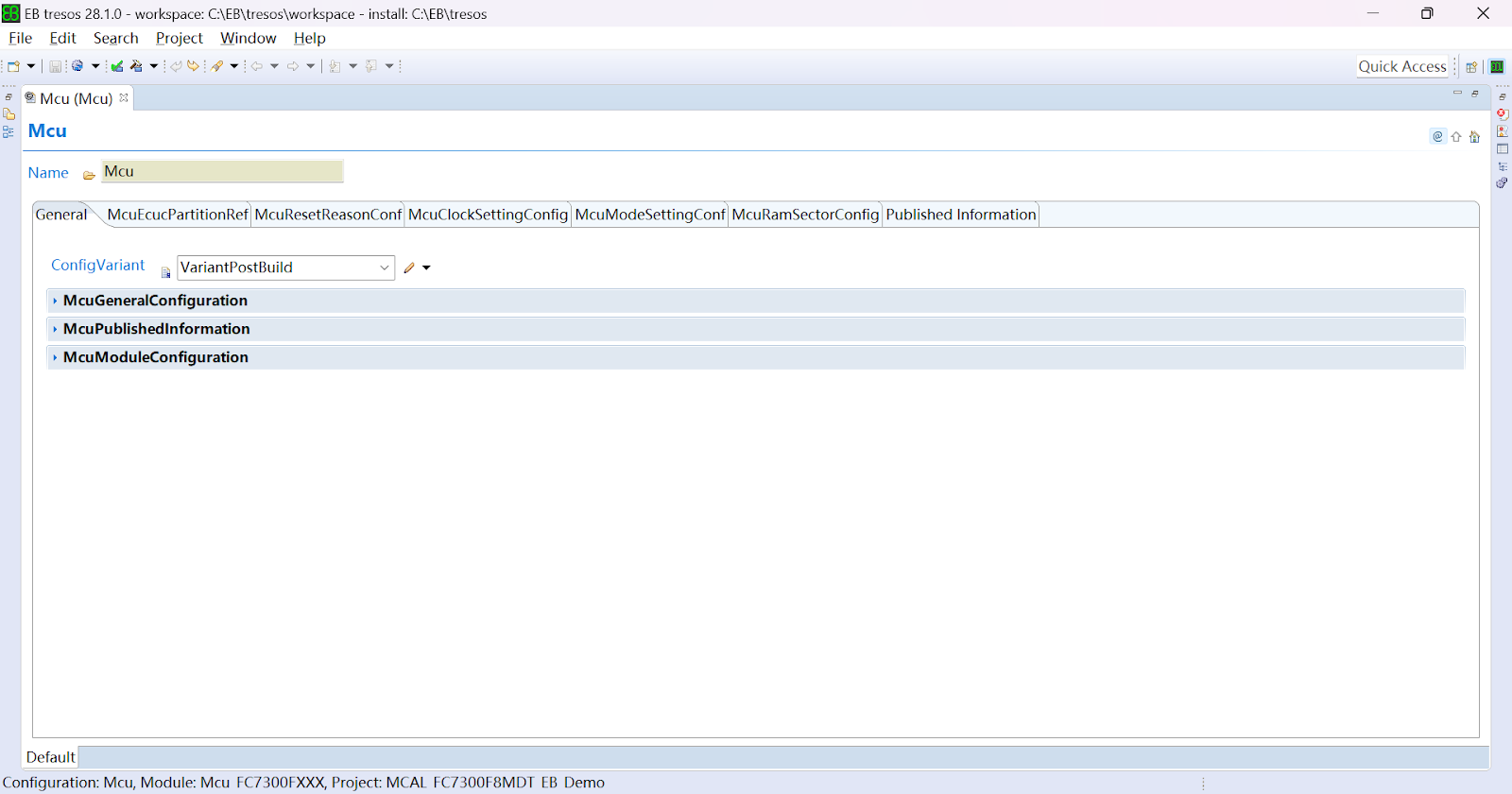Open the dropdown beside the hammer Generate icon
This screenshot has height=794, width=1512.
(154, 66)
